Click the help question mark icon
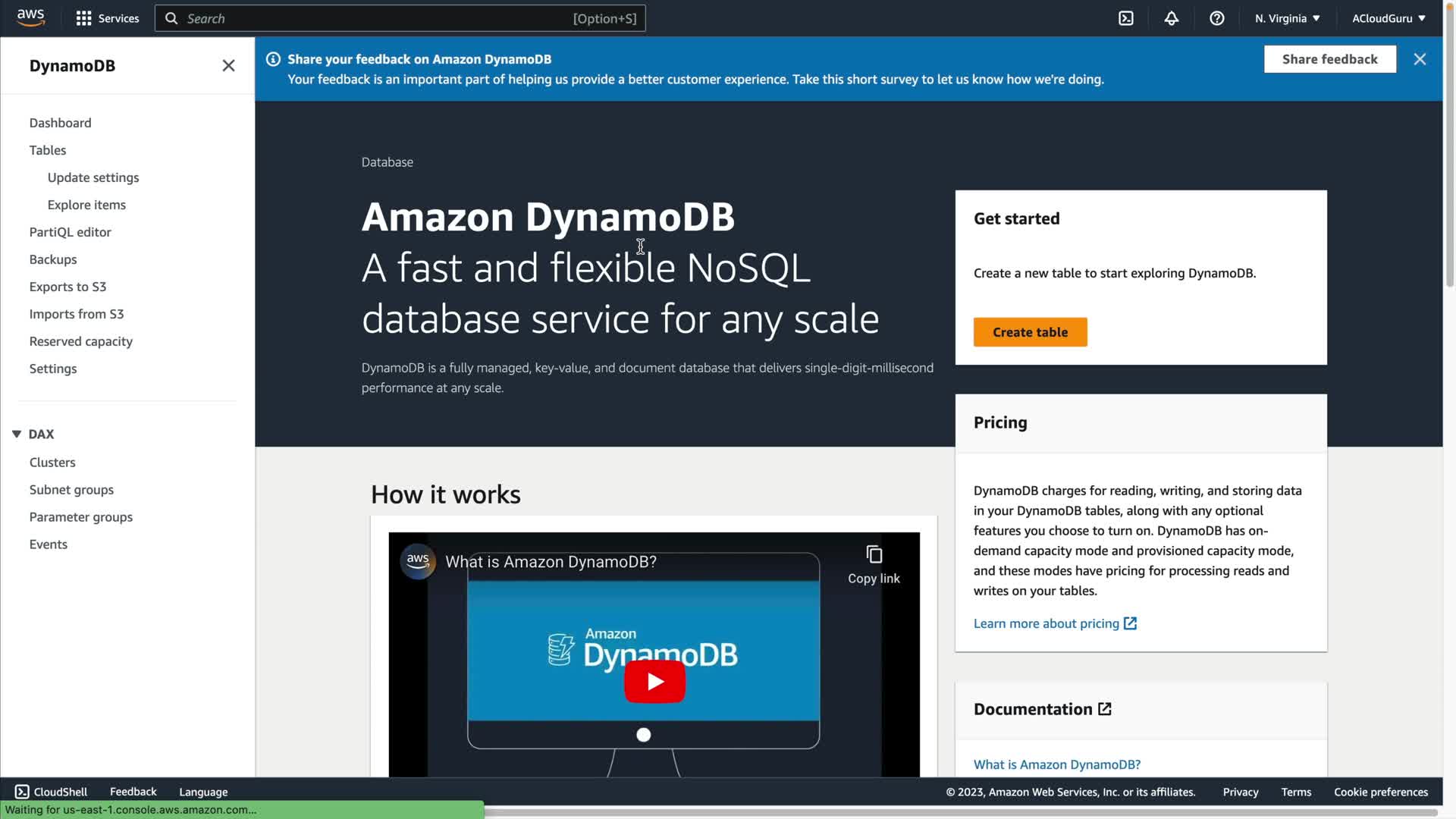Screen dimensions: 1456x819 coord(1217,18)
